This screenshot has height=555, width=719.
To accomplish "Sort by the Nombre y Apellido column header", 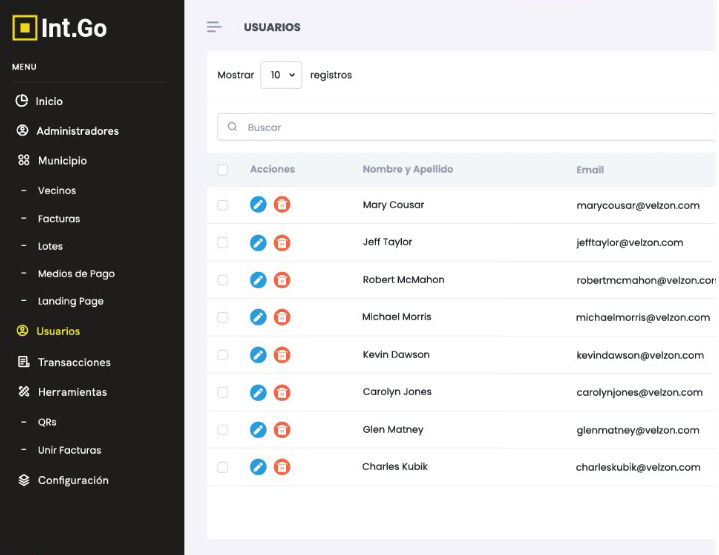I will (407, 170).
